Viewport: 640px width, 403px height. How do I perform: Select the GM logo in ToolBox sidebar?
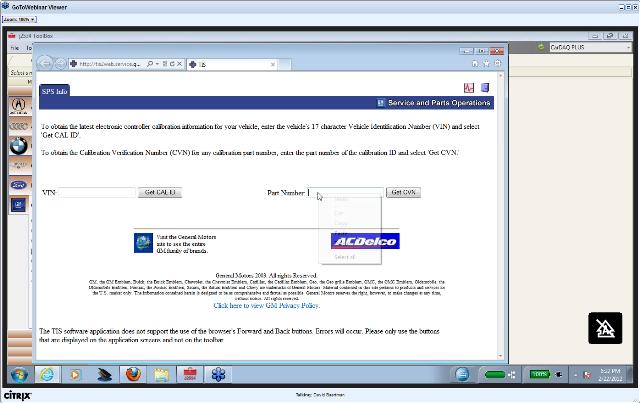click(x=18, y=205)
